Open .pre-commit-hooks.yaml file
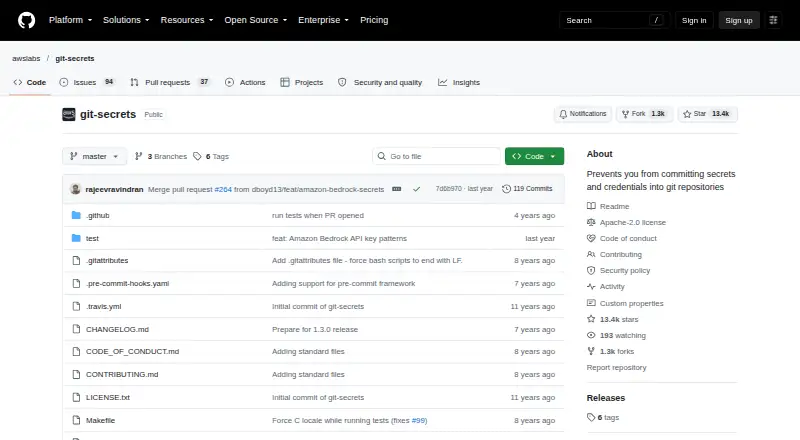Screen dimensions: 800x440 point(128,283)
